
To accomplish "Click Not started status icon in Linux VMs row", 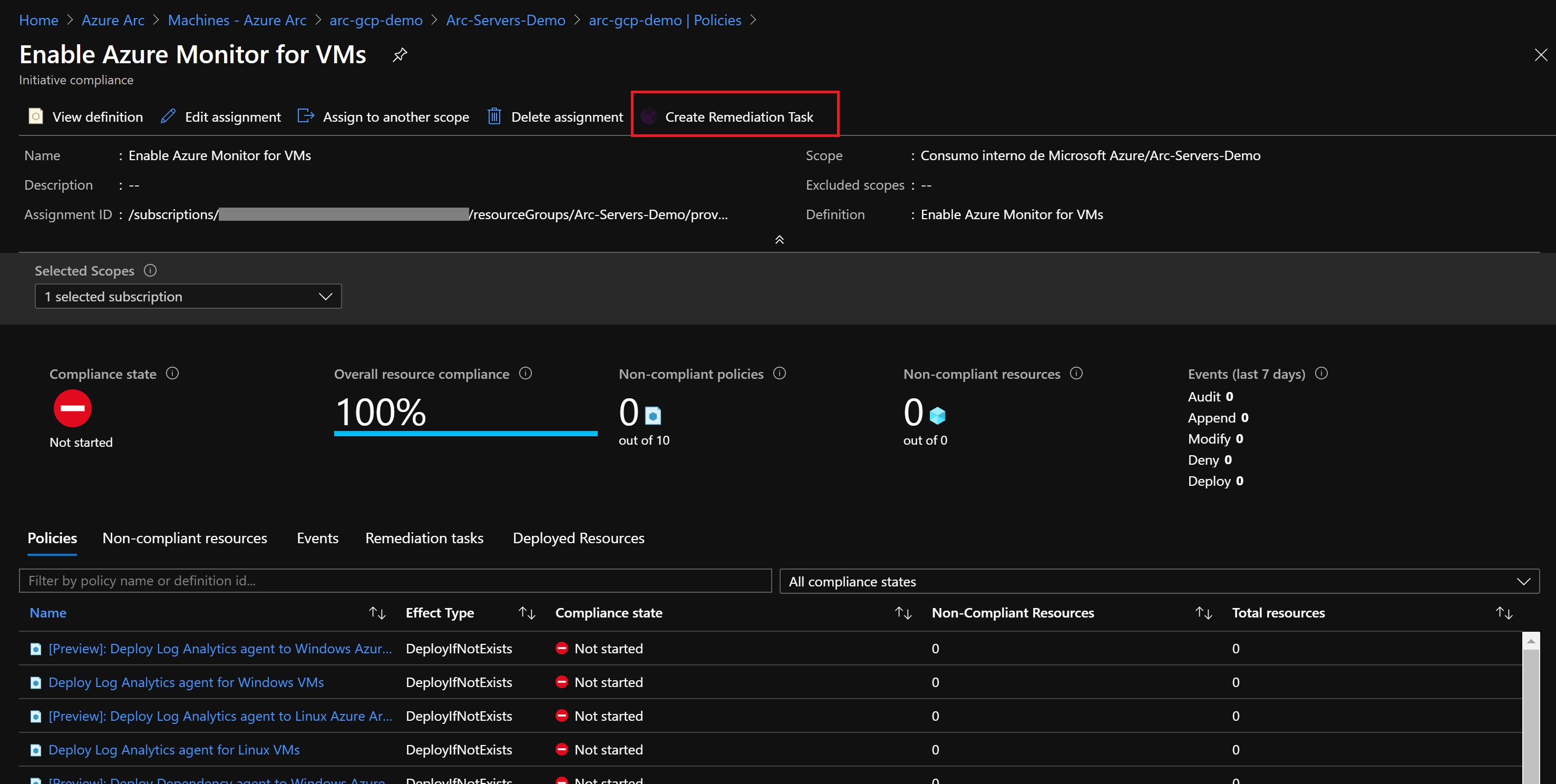I will [562, 750].
